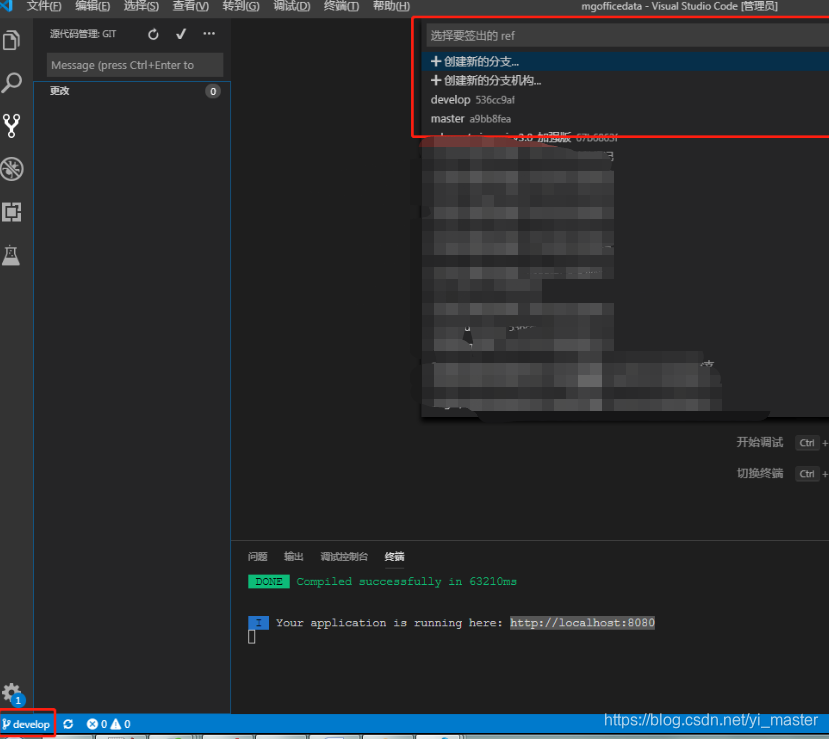The width and height of the screenshot is (829, 739).
Task: Open the 选择(S) menu
Action: [141, 6]
